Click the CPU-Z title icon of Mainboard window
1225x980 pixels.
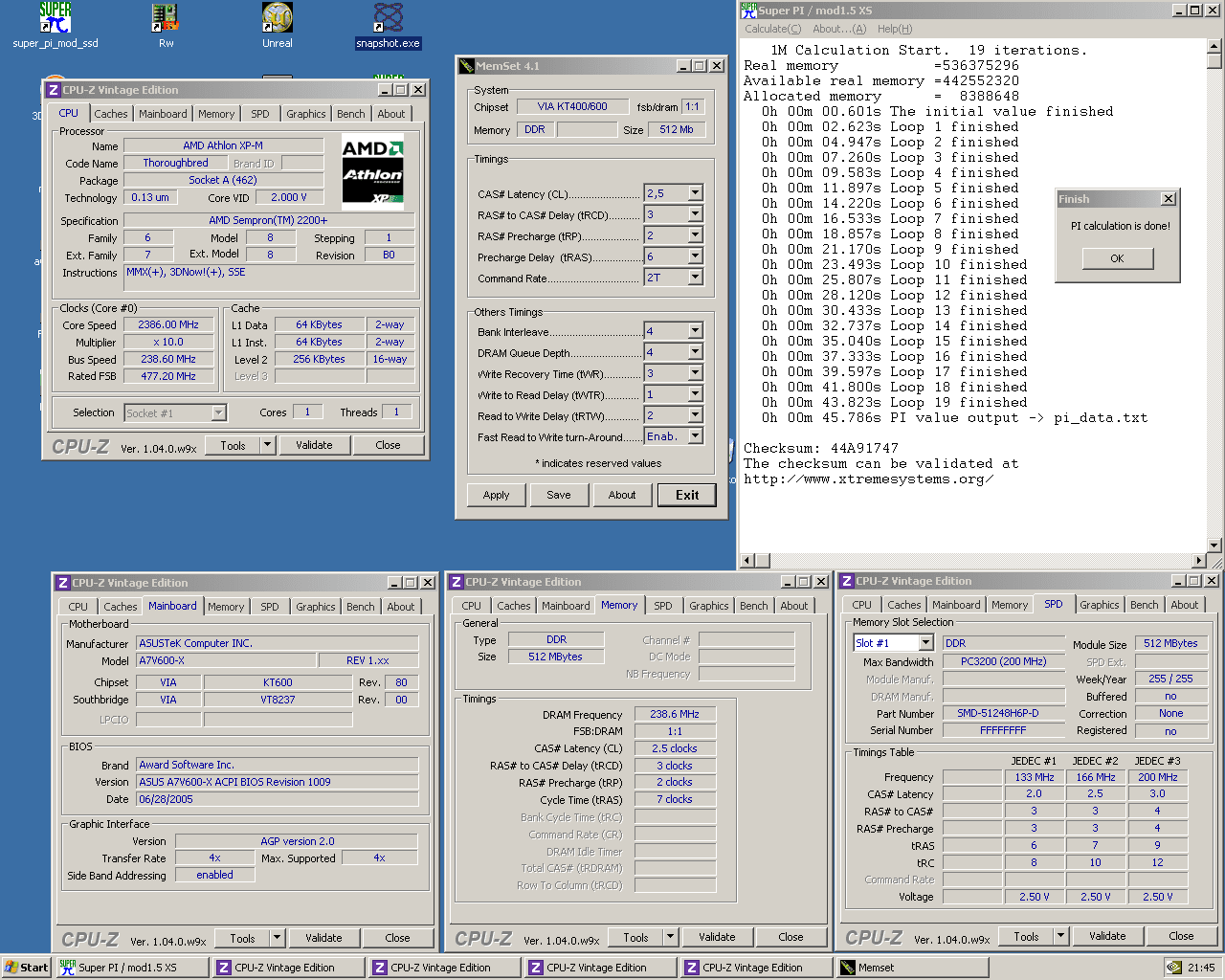coord(63,583)
